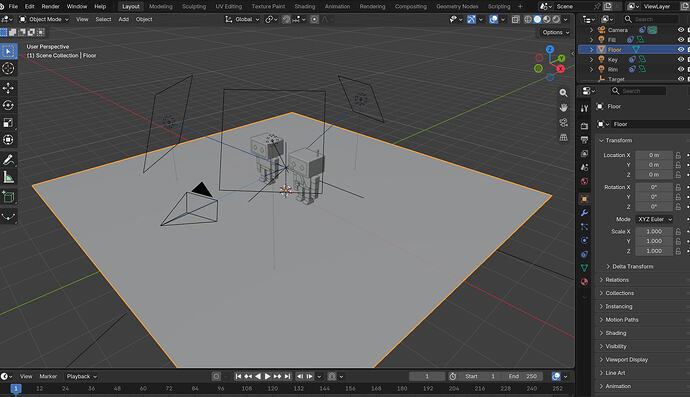
Task: Hide the Rim light in outliner
Action: (x=681, y=69)
